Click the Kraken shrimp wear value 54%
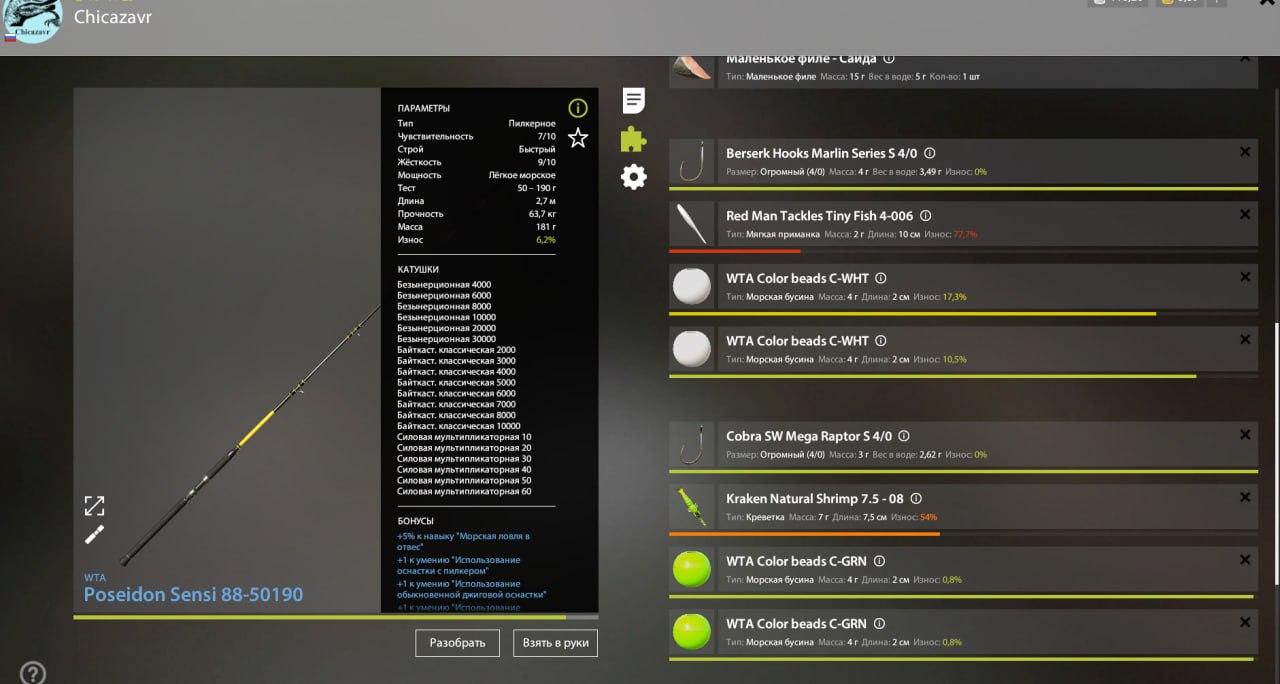Viewport: 1280px width, 684px height. click(x=928, y=517)
